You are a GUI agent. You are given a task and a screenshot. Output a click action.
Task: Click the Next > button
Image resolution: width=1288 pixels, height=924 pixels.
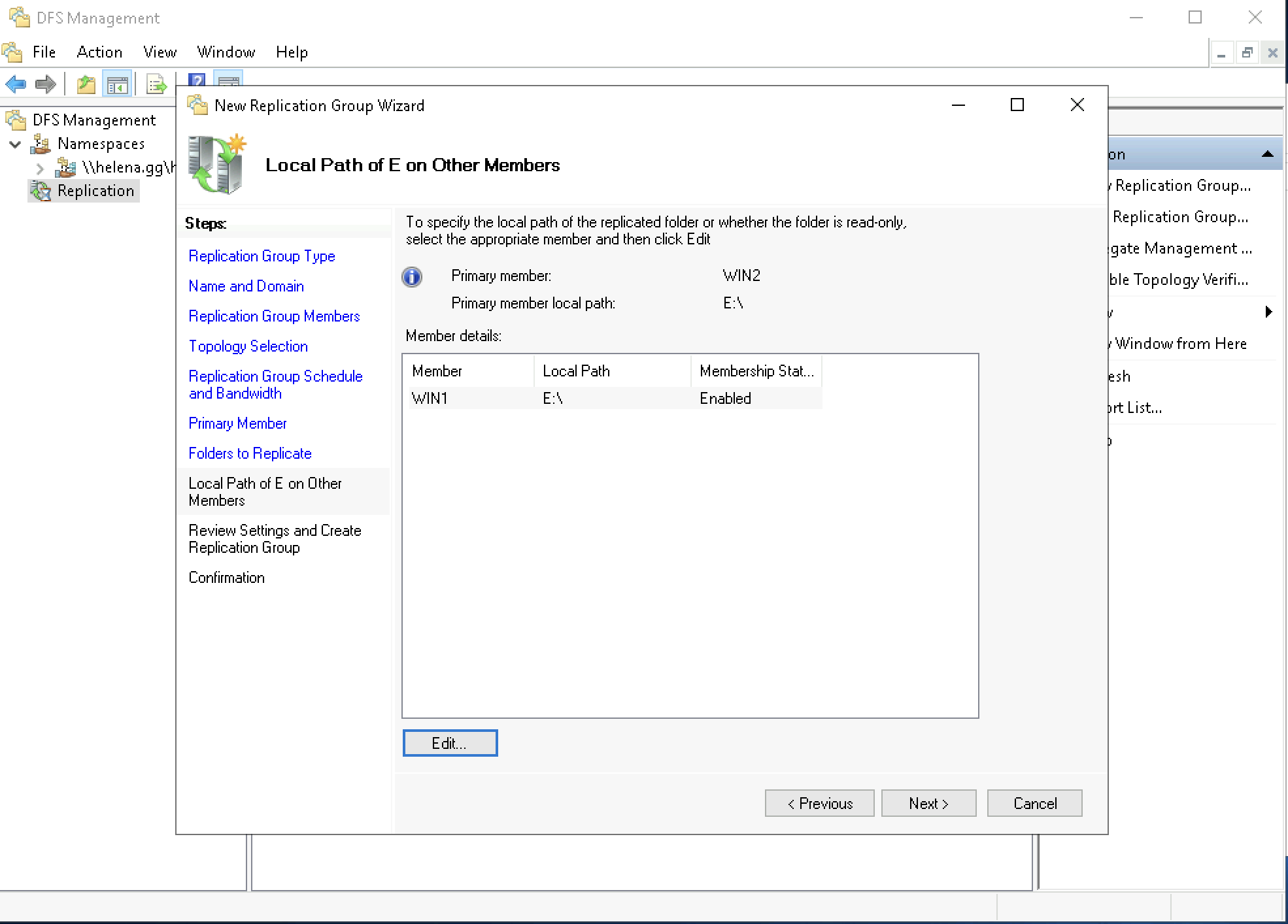click(928, 803)
